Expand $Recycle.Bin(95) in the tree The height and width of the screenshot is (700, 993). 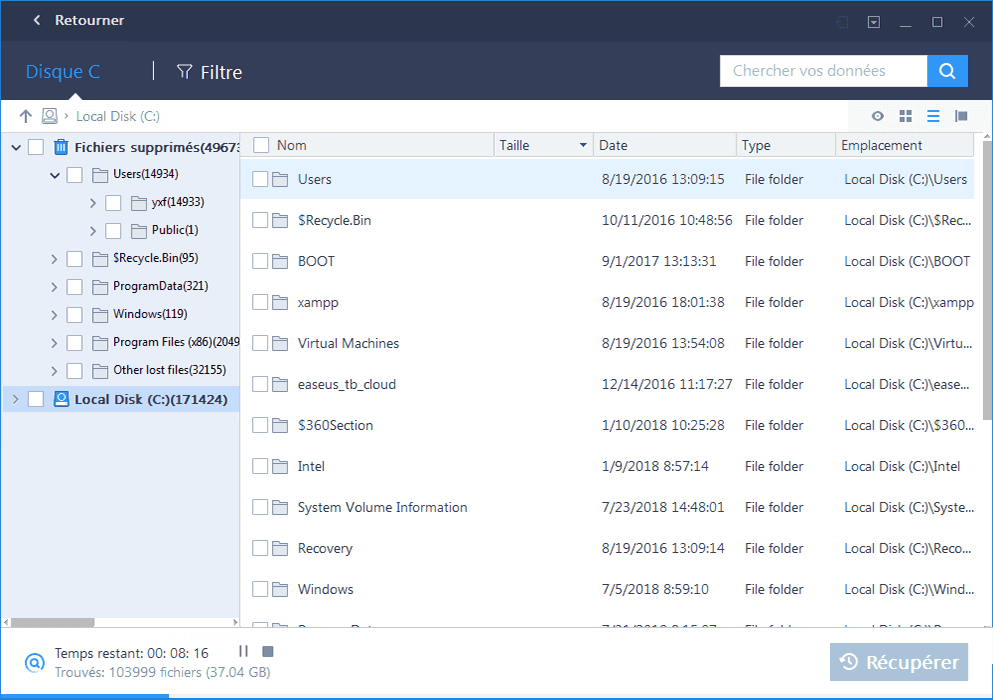tap(54, 258)
